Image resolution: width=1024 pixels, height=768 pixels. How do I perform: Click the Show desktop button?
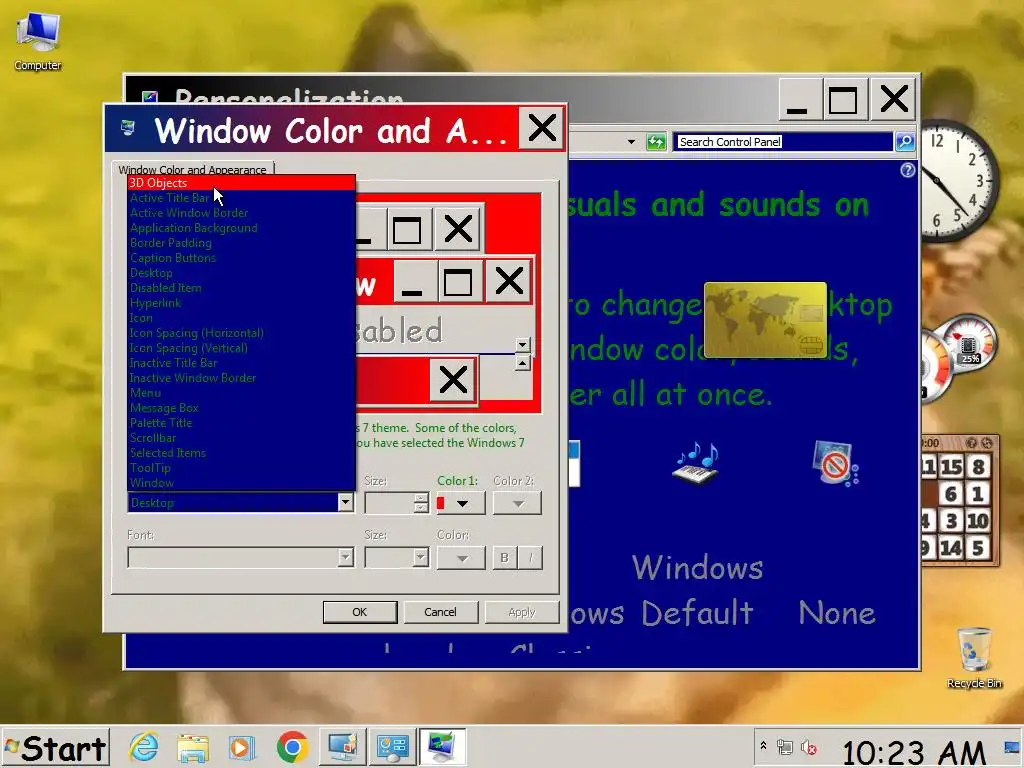coord(1013,747)
